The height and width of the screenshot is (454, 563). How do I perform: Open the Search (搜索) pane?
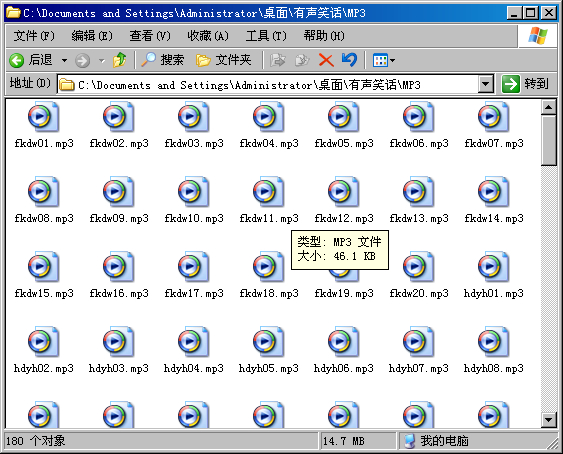tap(162, 60)
